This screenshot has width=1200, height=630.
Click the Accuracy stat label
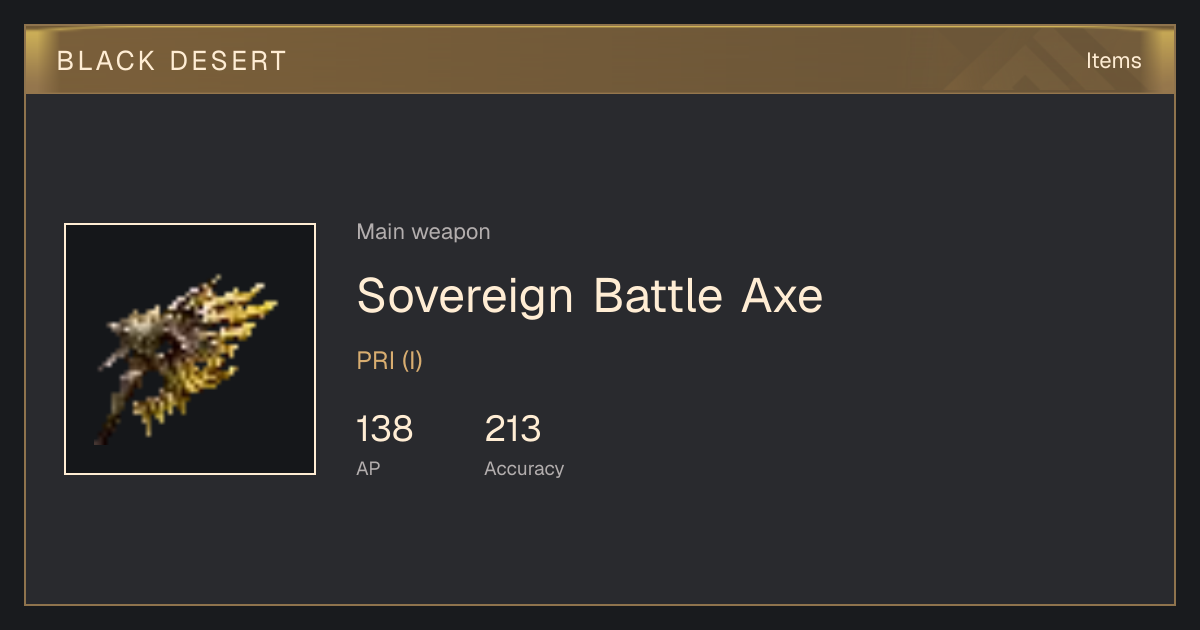click(x=524, y=468)
